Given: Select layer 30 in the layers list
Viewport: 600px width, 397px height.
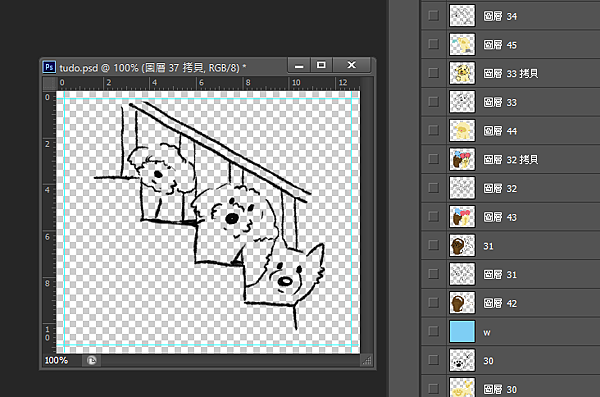Looking at the screenshot, I should [x=510, y=360].
